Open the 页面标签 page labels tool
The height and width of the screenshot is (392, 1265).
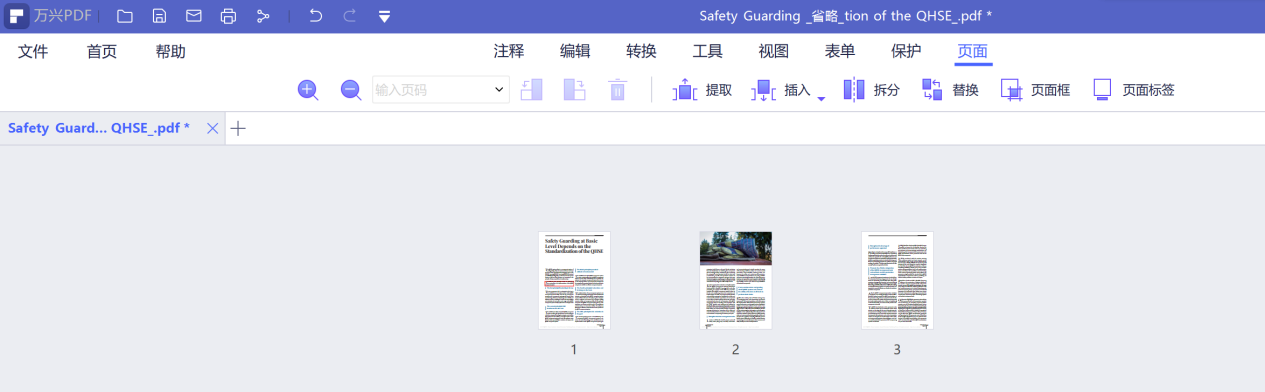click(x=1133, y=90)
